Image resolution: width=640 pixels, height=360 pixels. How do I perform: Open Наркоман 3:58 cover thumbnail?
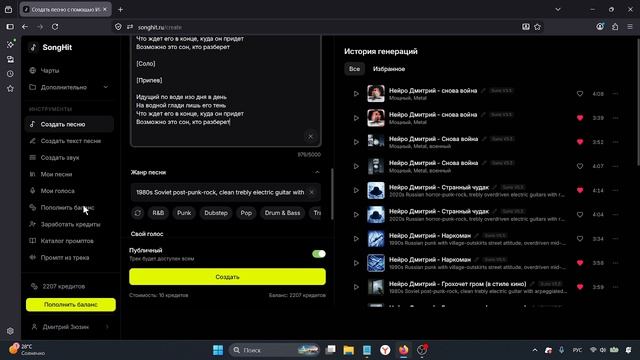[x=376, y=263]
